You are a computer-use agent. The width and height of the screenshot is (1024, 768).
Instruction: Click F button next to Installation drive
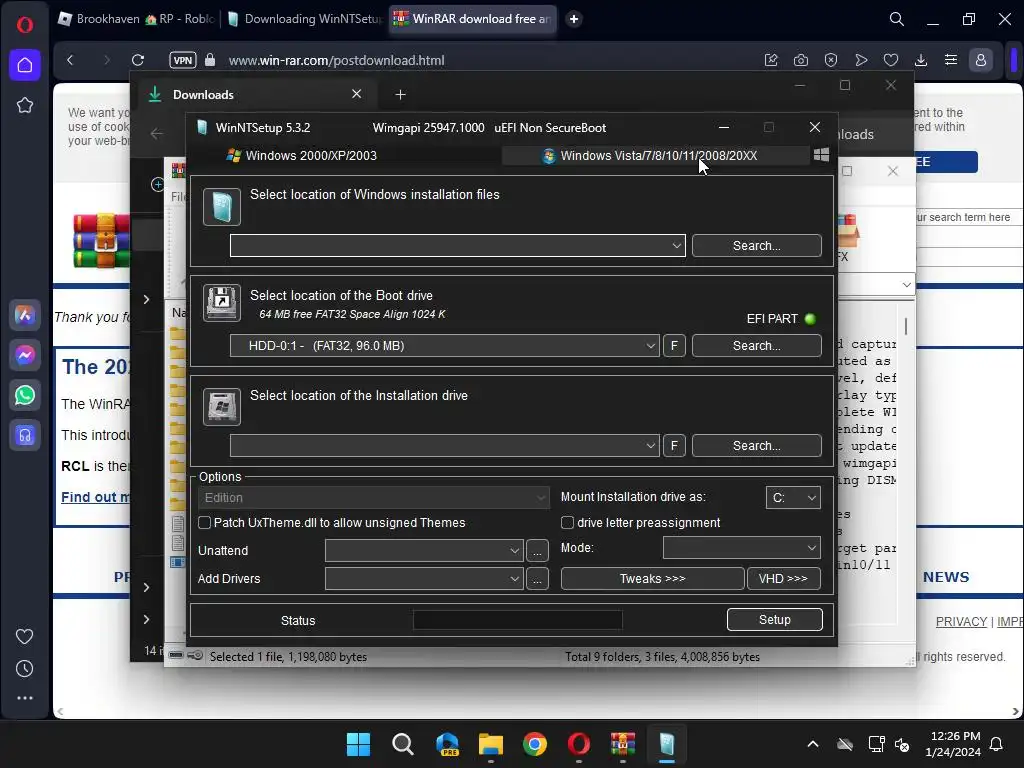point(675,445)
